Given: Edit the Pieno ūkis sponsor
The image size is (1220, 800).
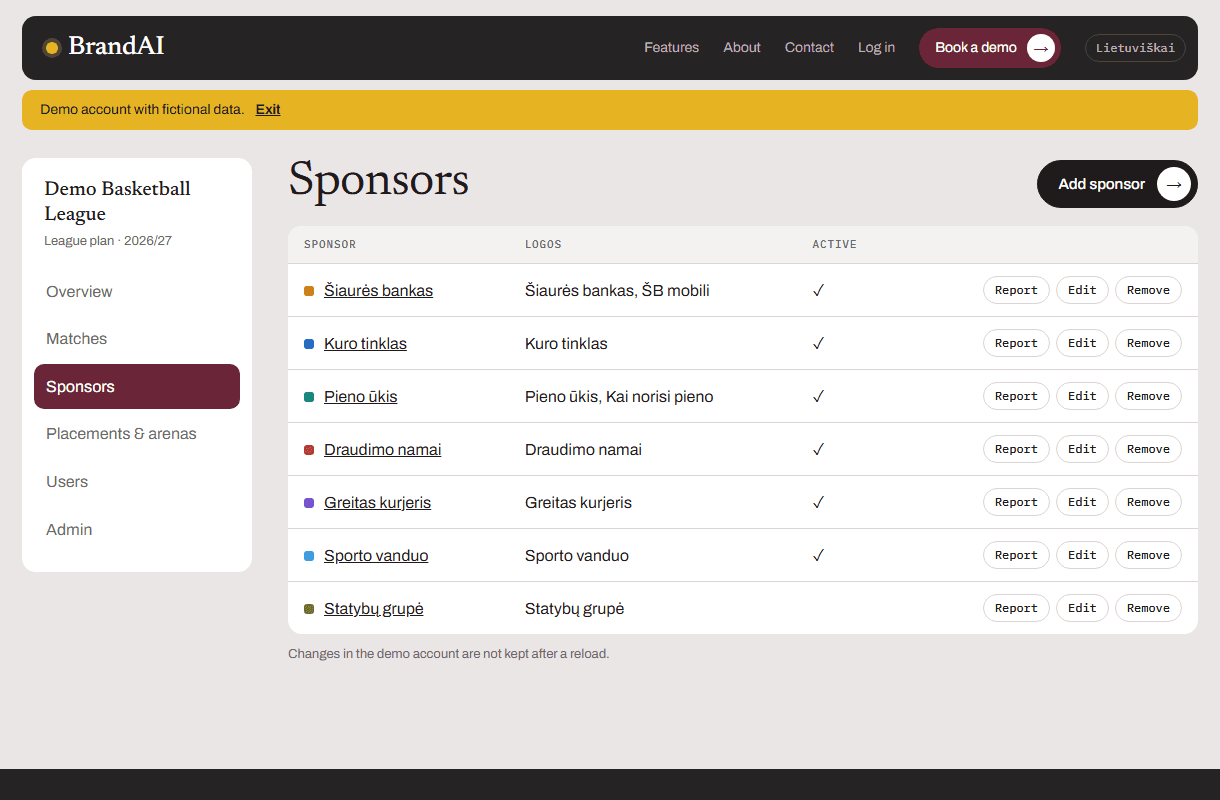Looking at the screenshot, I should point(1082,396).
